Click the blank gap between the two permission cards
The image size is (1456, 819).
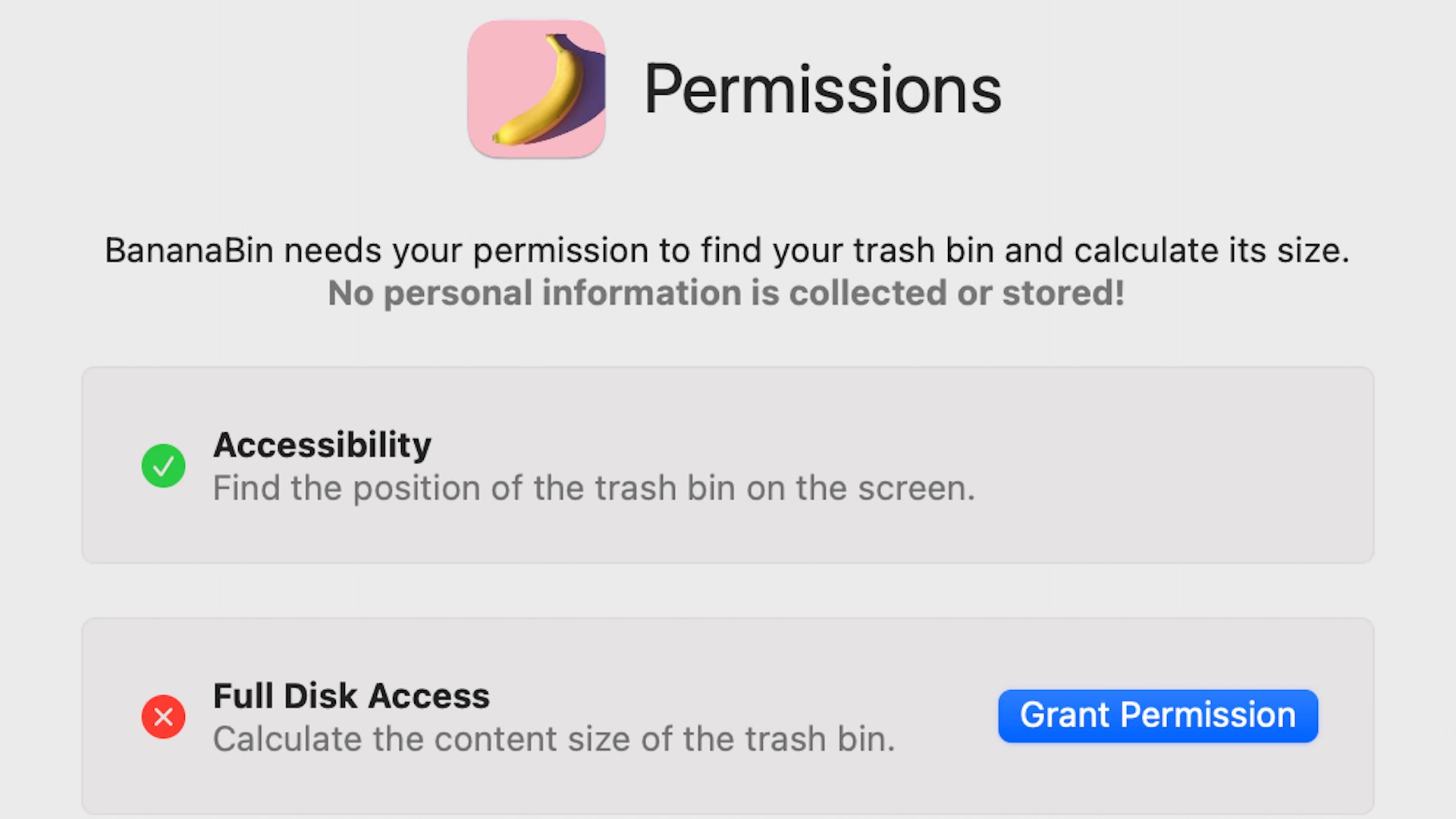(x=728, y=591)
